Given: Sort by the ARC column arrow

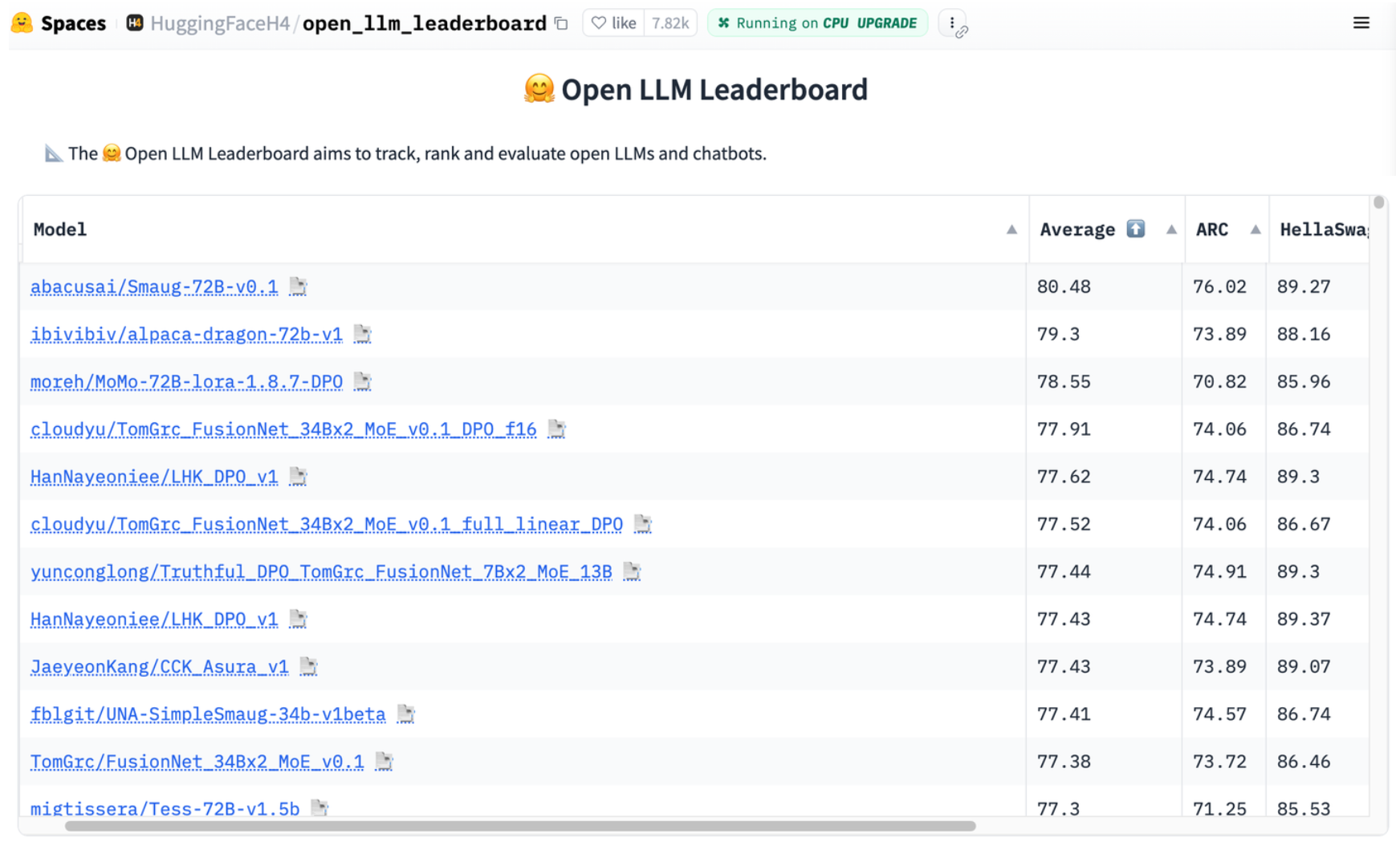Looking at the screenshot, I should point(1256,230).
